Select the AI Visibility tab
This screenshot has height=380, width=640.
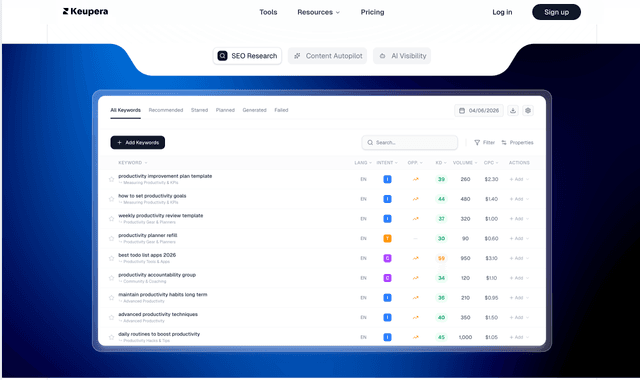402,56
